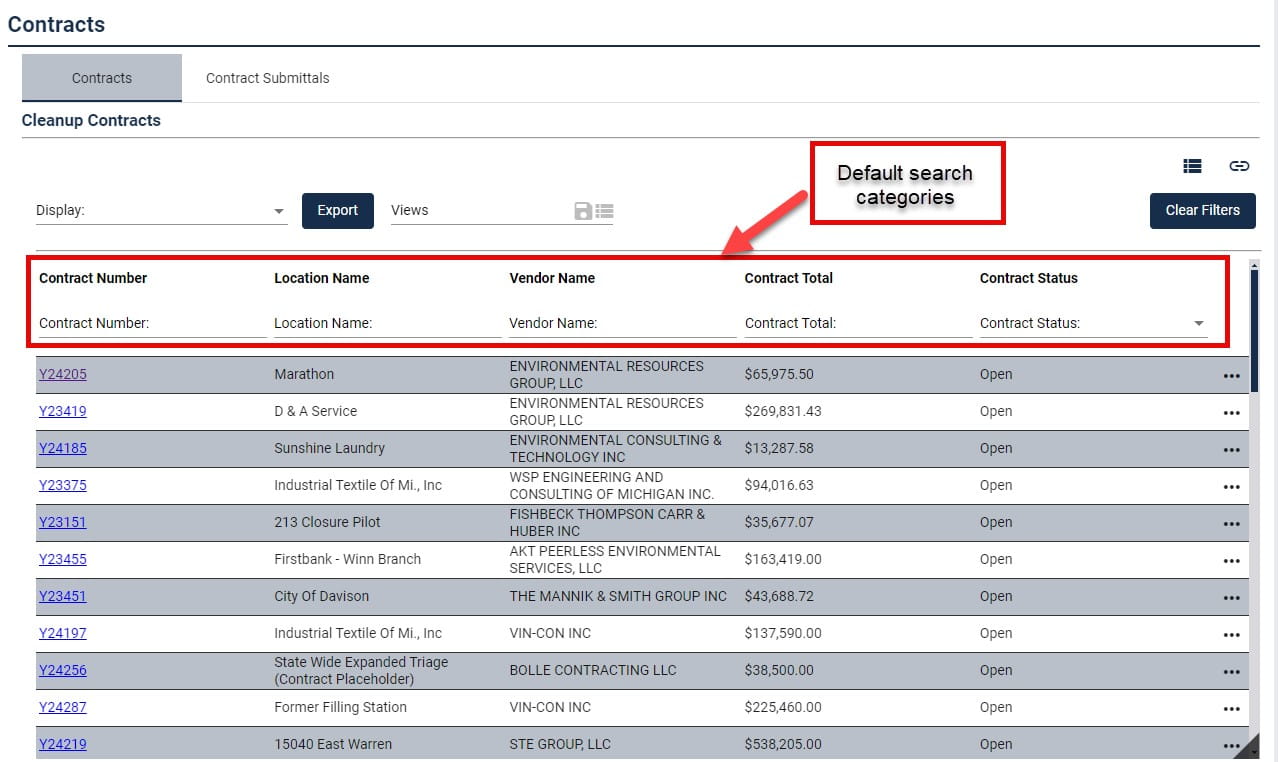Image resolution: width=1278 pixels, height=762 pixels.
Task: Focus the Location Name filter field
Action: [x=388, y=323]
